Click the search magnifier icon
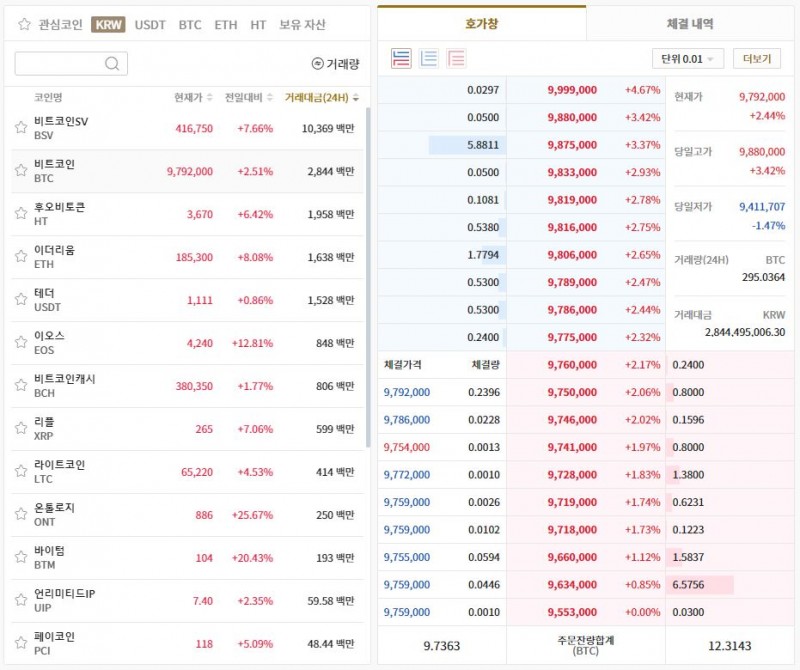Image resolution: width=800 pixels, height=670 pixels. (x=114, y=64)
